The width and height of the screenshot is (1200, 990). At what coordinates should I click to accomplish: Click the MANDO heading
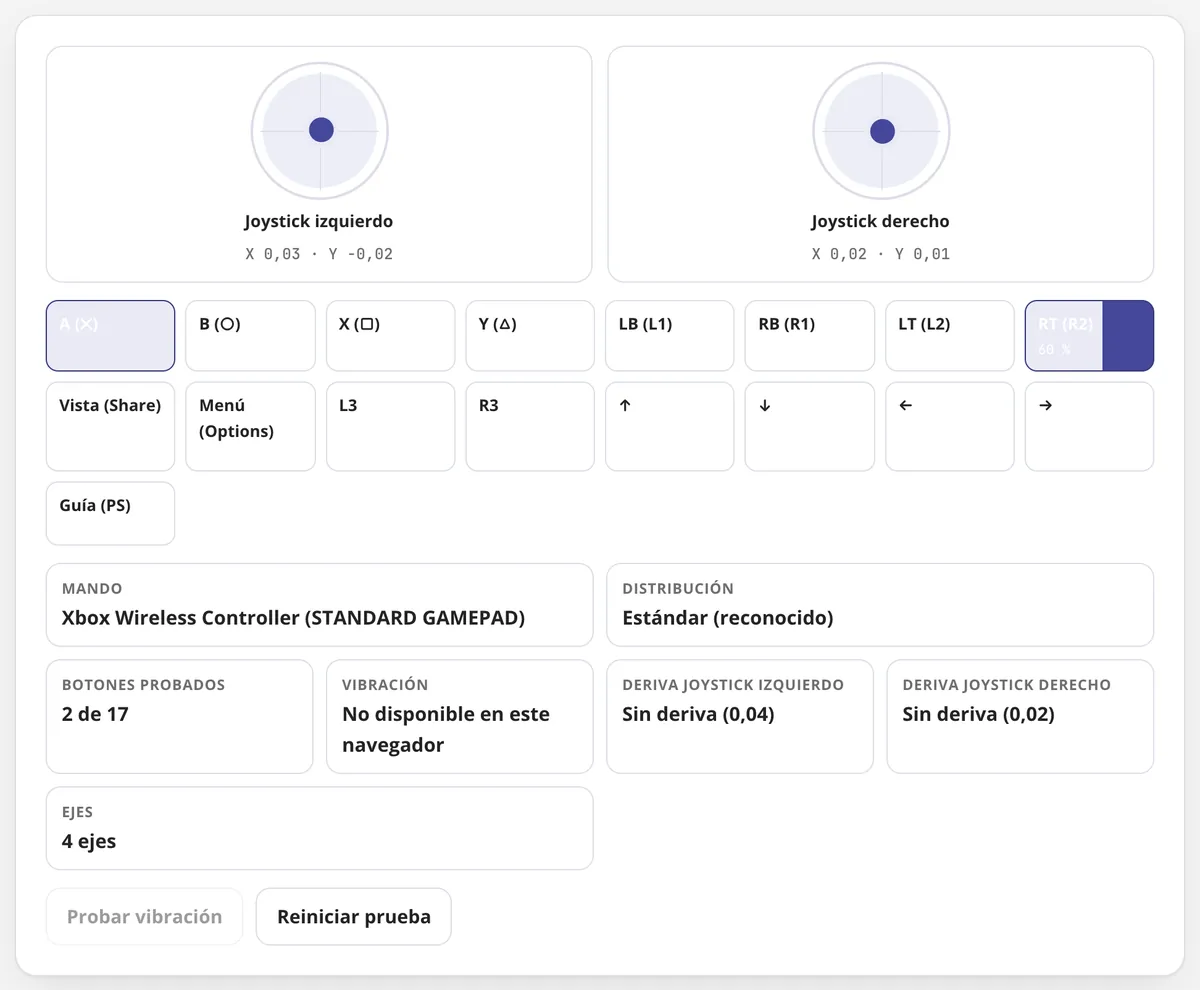(x=92, y=589)
